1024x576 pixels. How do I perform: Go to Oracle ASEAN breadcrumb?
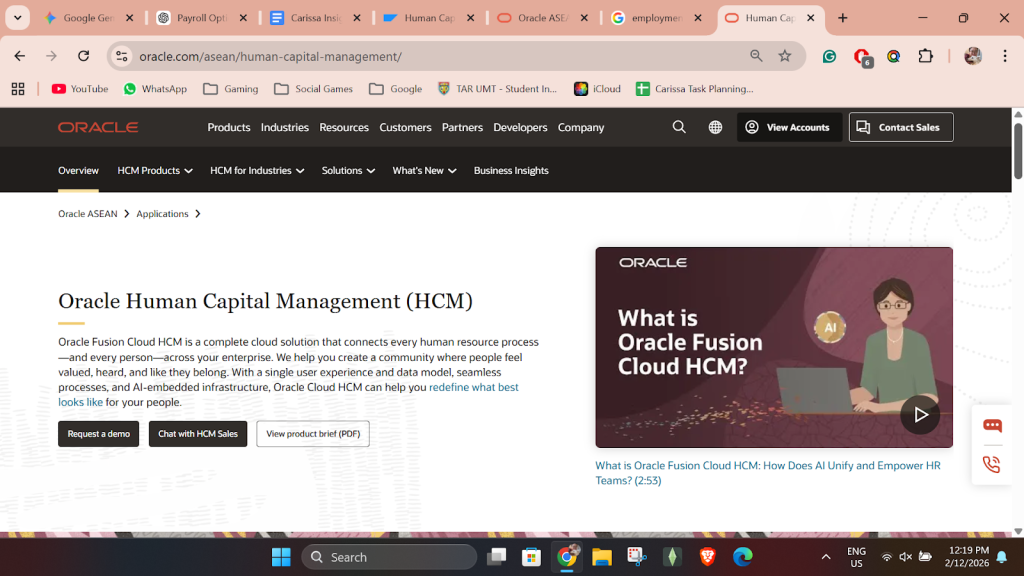coord(88,214)
